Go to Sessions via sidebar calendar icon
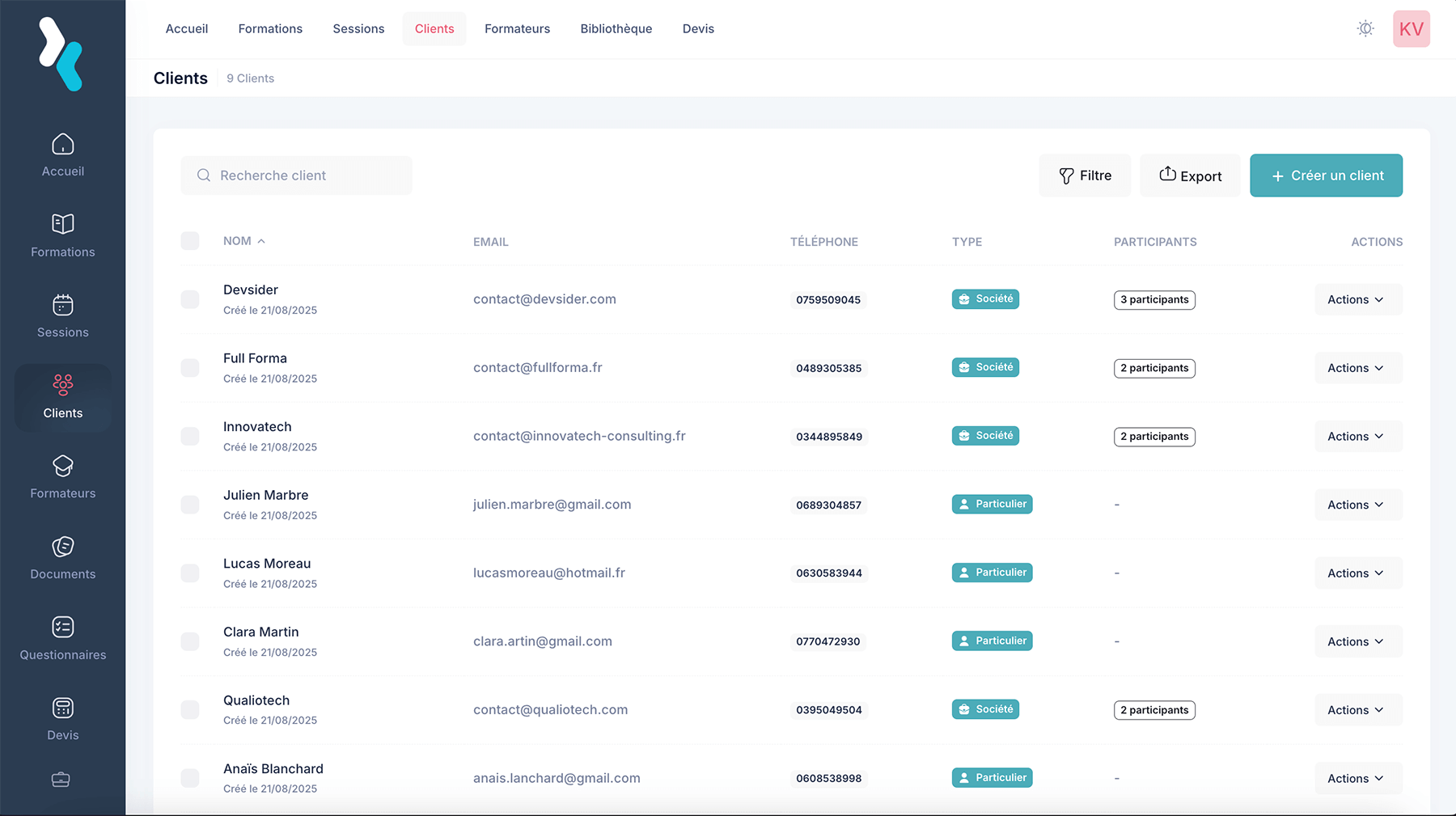This screenshot has width=1456, height=816. [x=62, y=315]
